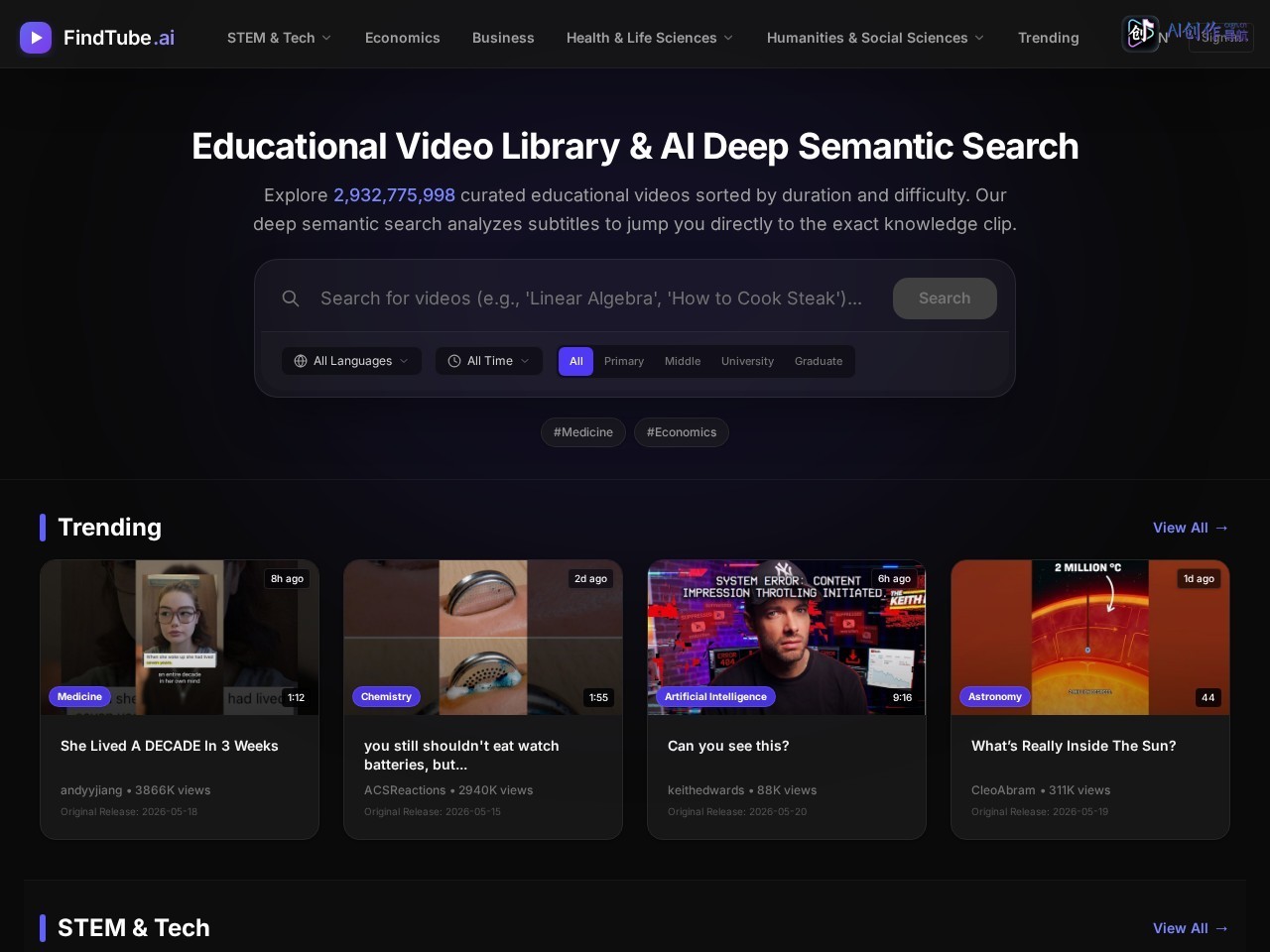This screenshot has width=1270, height=952.
Task: Click View All next to Trending section
Action: [x=1191, y=528]
